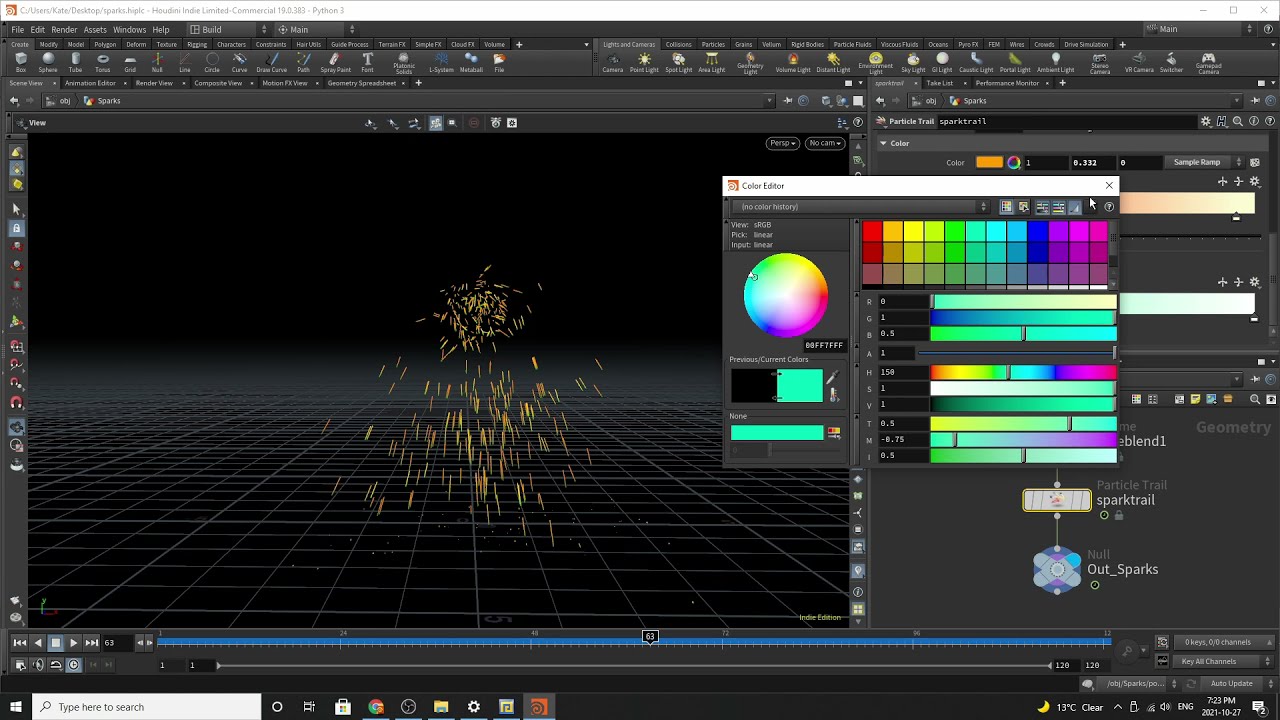The image size is (1280, 720).
Task: Toggle audio mute icon below timeline
Action: [39, 665]
